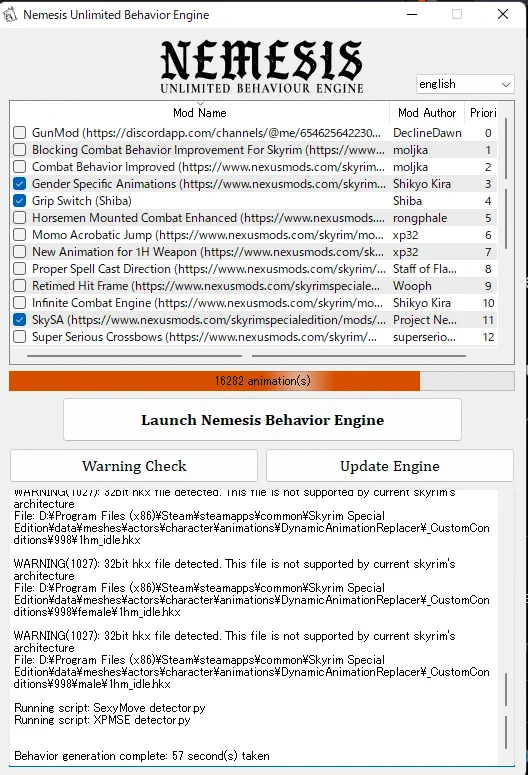Image resolution: width=528 pixels, height=775 pixels.
Task: Click priority value 0
Action: [x=488, y=132]
